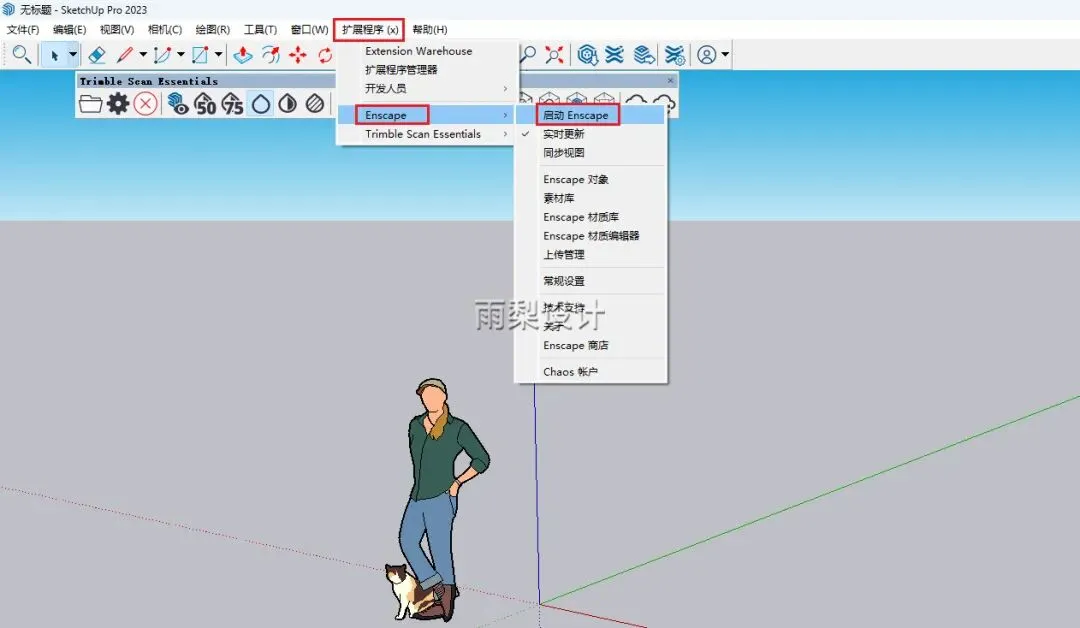This screenshot has height=628, width=1080.
Task: Open the 工具(T) menu
Action: (260, 30)
